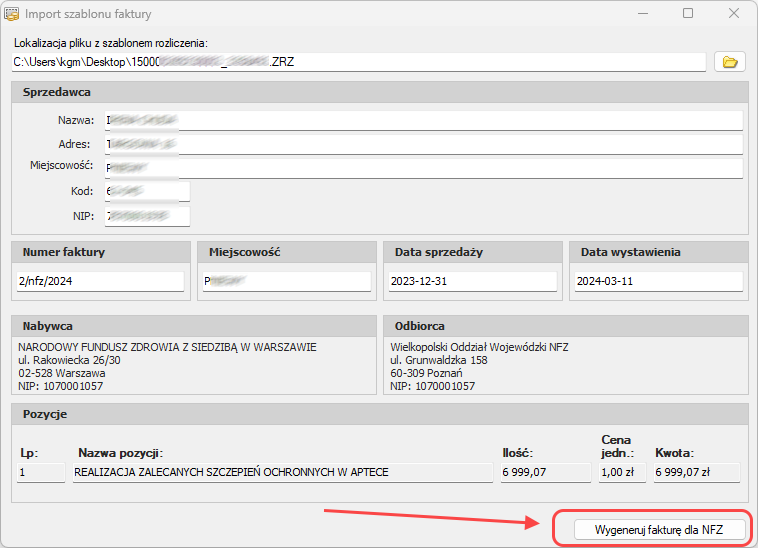Minimize the Import szablonu faktury window
The image size is (758, 548).
[642, 14]
